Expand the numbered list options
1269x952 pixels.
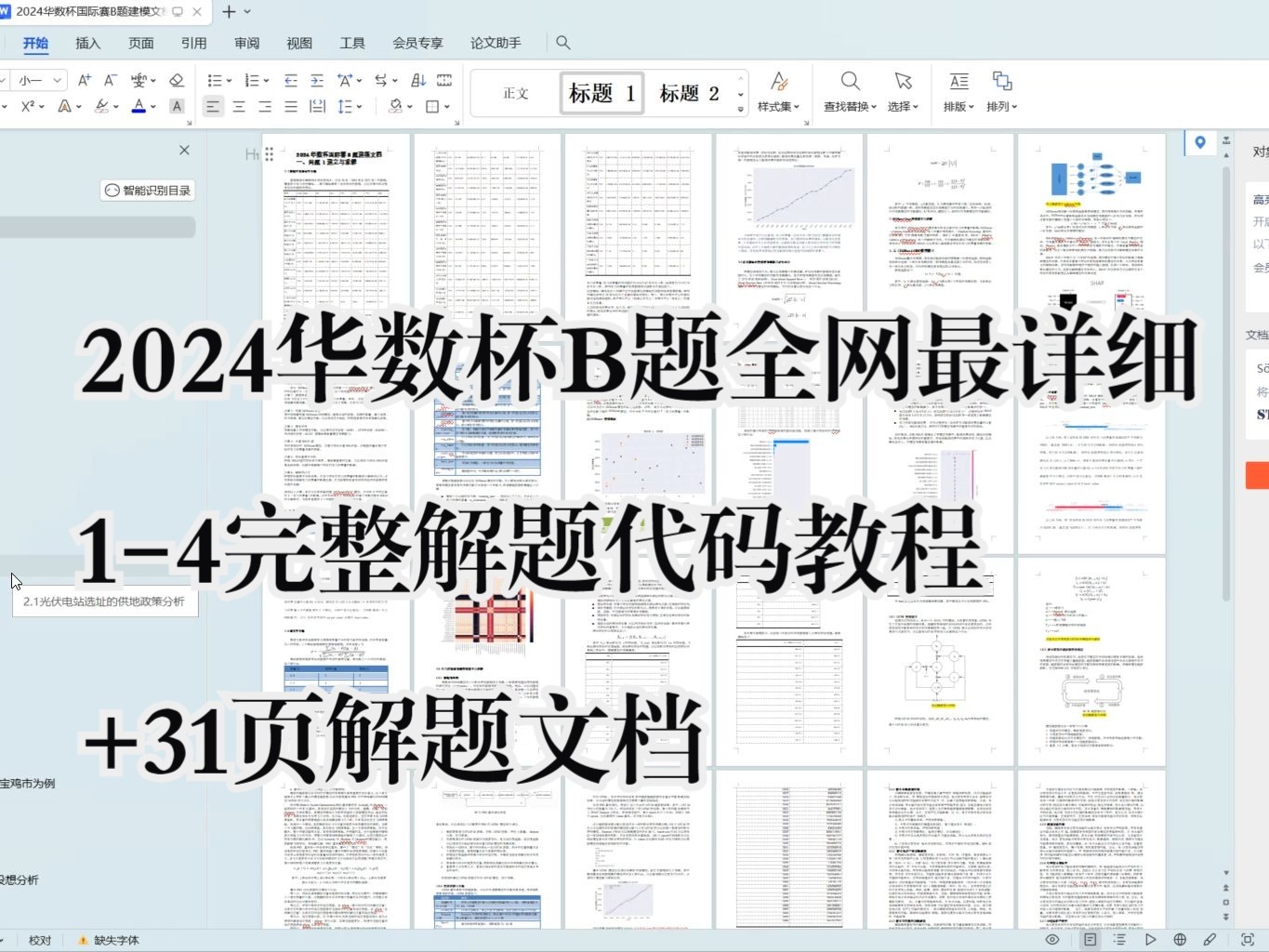click(266, 80)
